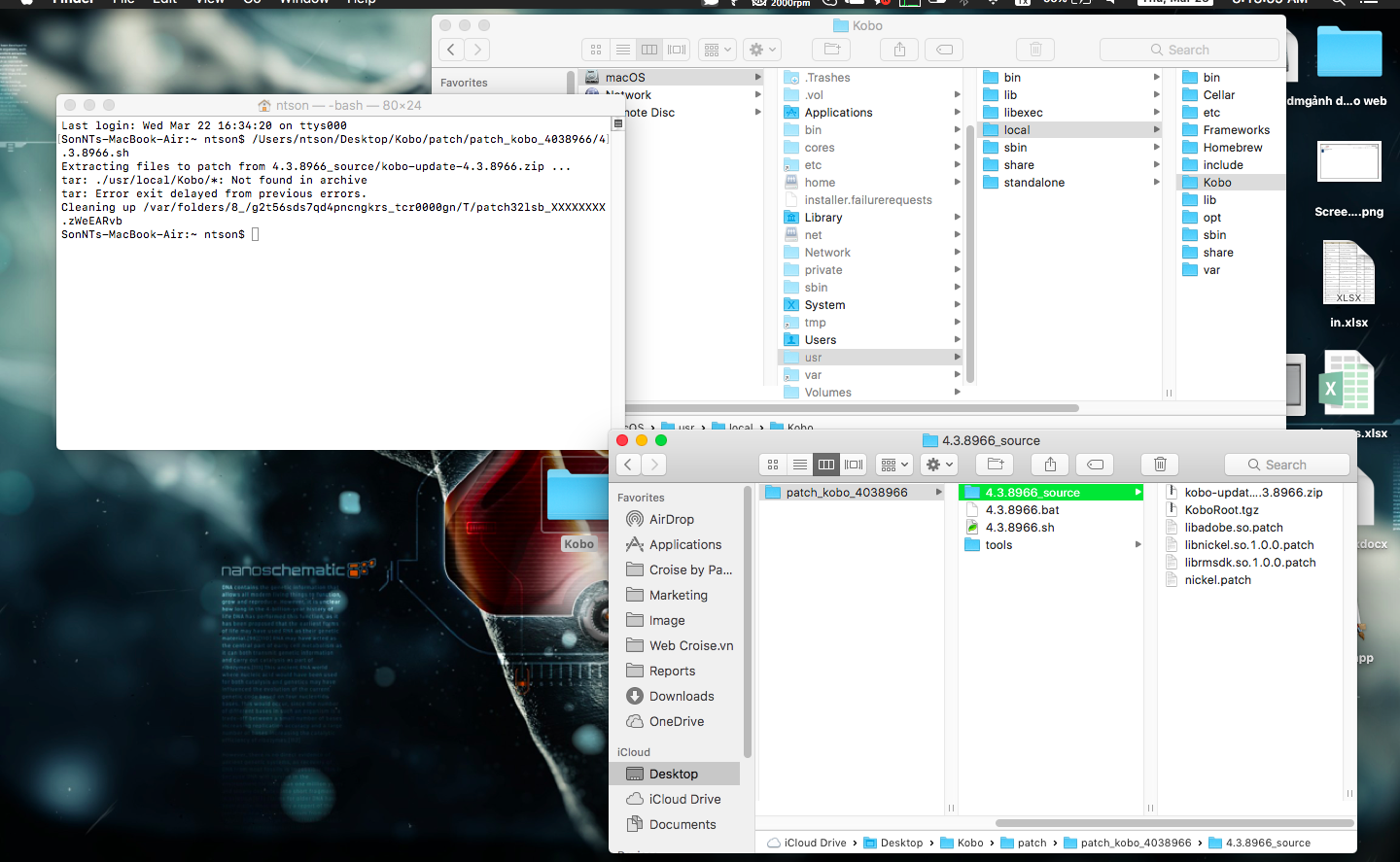Expand the Library folder arrow in Kobo window
Viewport: 1400px width, 862px height.
click(x=957, y=218)
